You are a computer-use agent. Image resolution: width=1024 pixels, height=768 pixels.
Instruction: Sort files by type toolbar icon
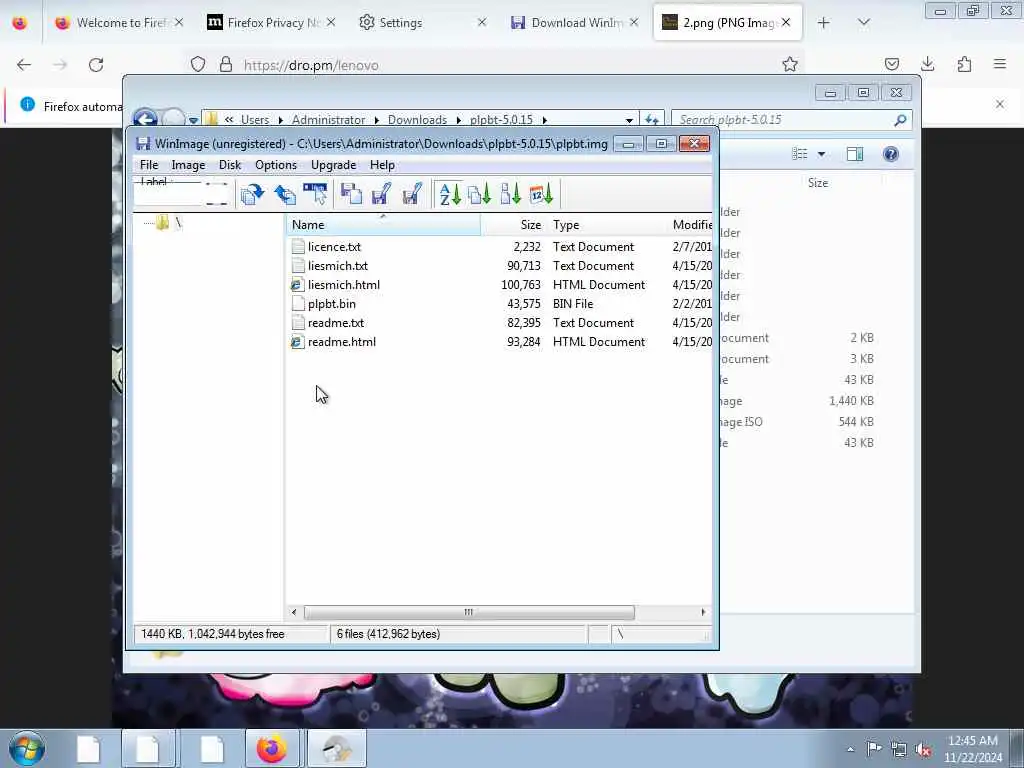click(480, 195)
